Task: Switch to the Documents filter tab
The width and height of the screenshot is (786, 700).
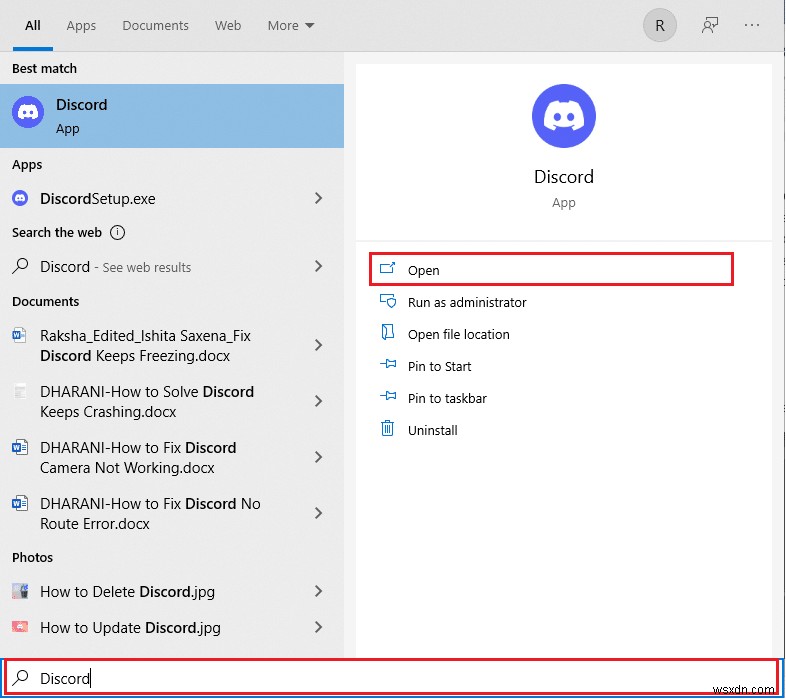Action: (155, 26)
